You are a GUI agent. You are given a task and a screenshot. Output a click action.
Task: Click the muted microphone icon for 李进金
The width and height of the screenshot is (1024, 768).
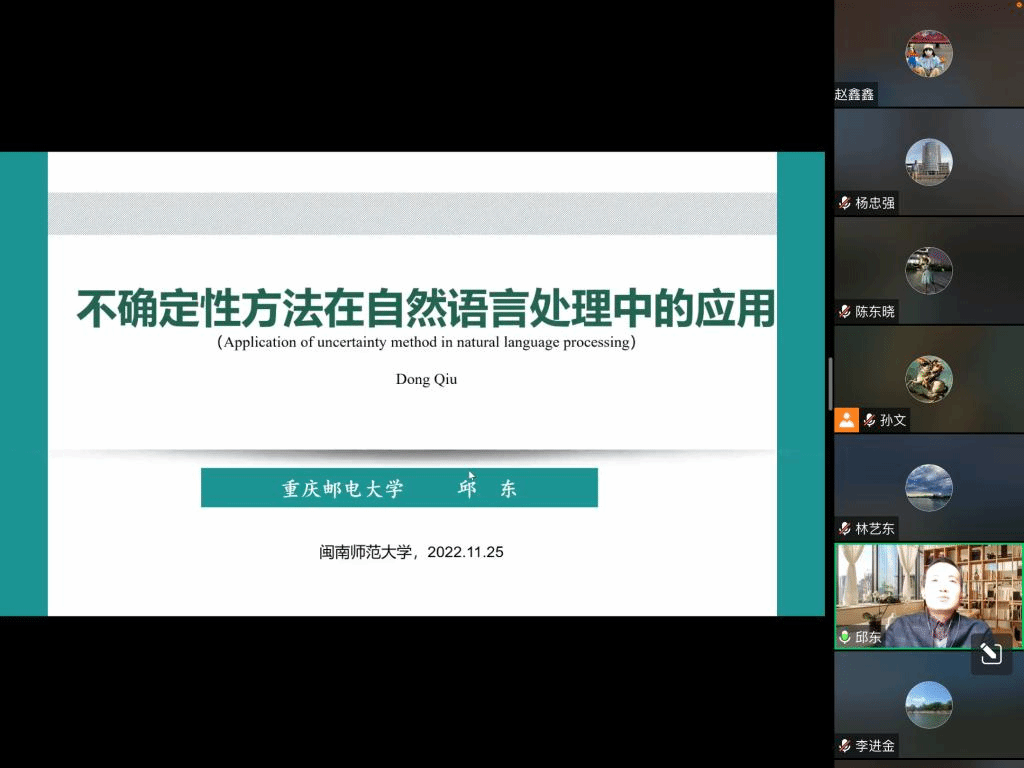pyautogui.click(x=845, y=746)
